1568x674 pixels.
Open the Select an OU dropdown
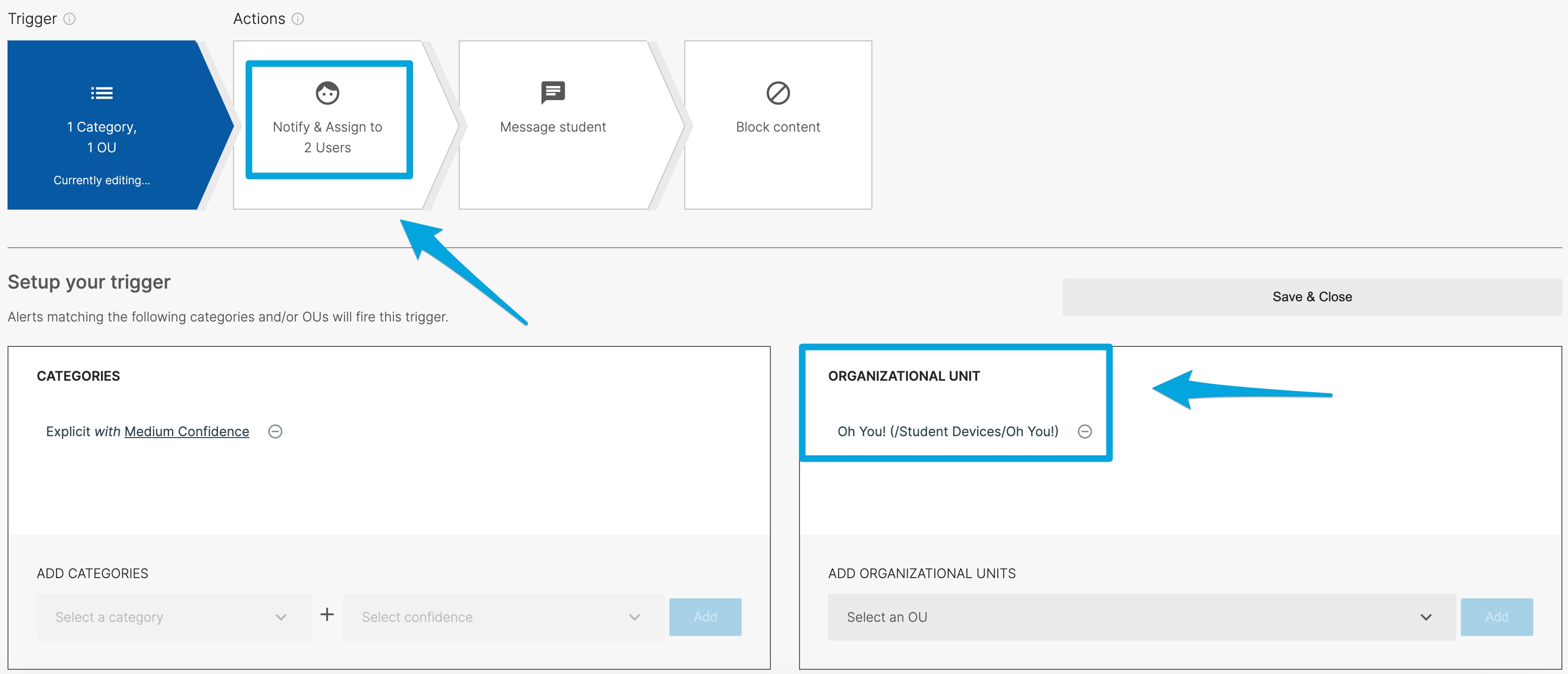[x=1141, y=618]
